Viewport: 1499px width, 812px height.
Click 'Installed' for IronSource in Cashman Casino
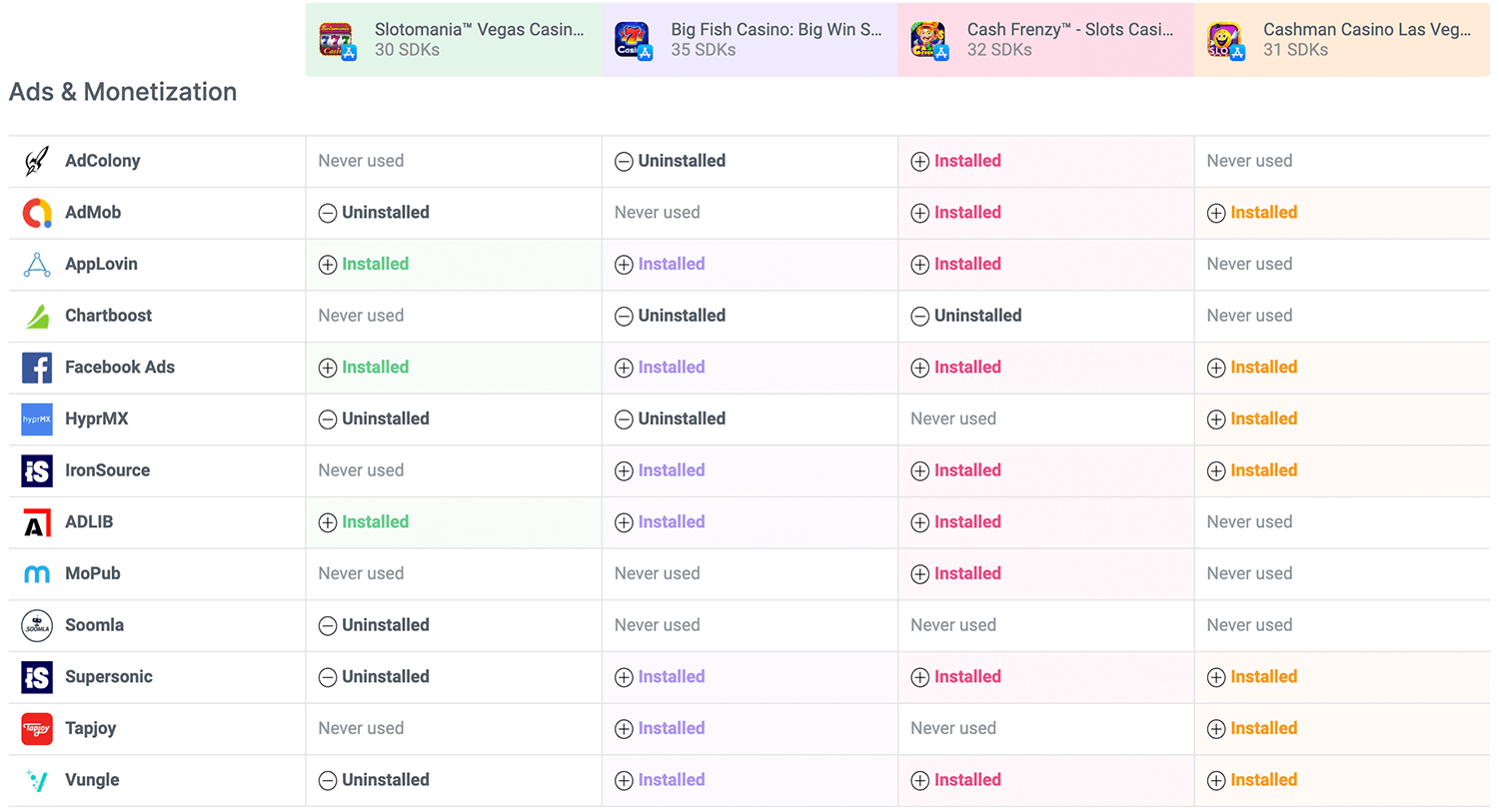click(x=1264, y=470)
